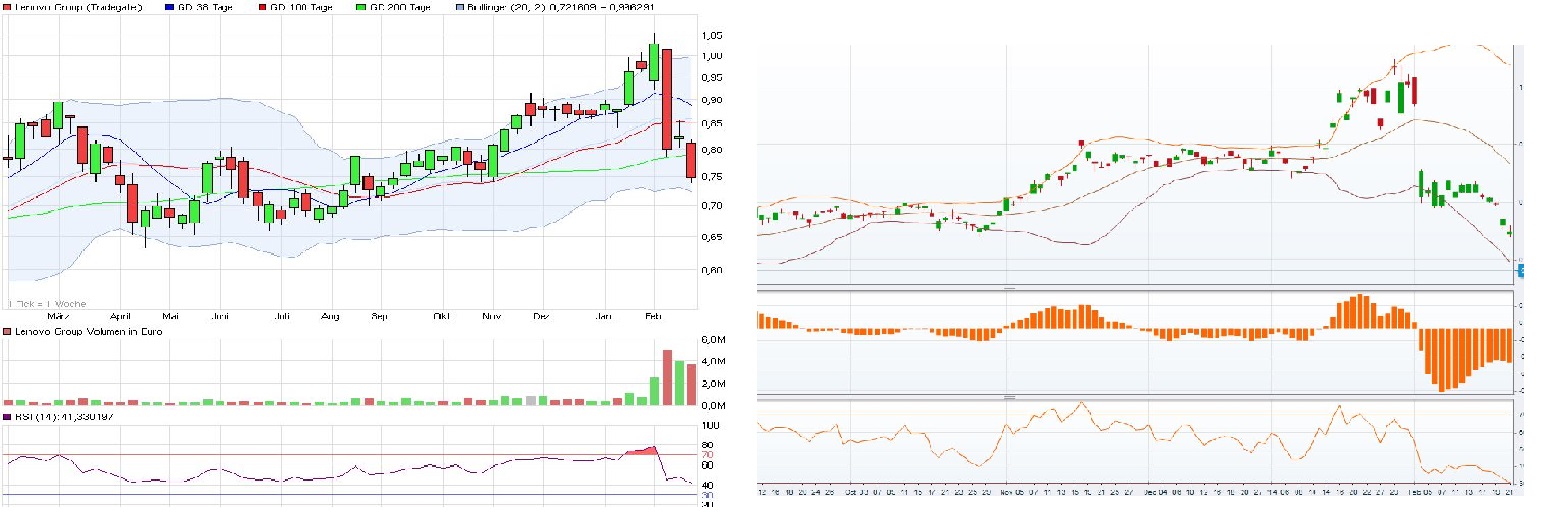Click the Lenovo Group Volumen in Euro swatch
The width and height of the screenshot is (1547, 524).
click(x=7, y=331)
